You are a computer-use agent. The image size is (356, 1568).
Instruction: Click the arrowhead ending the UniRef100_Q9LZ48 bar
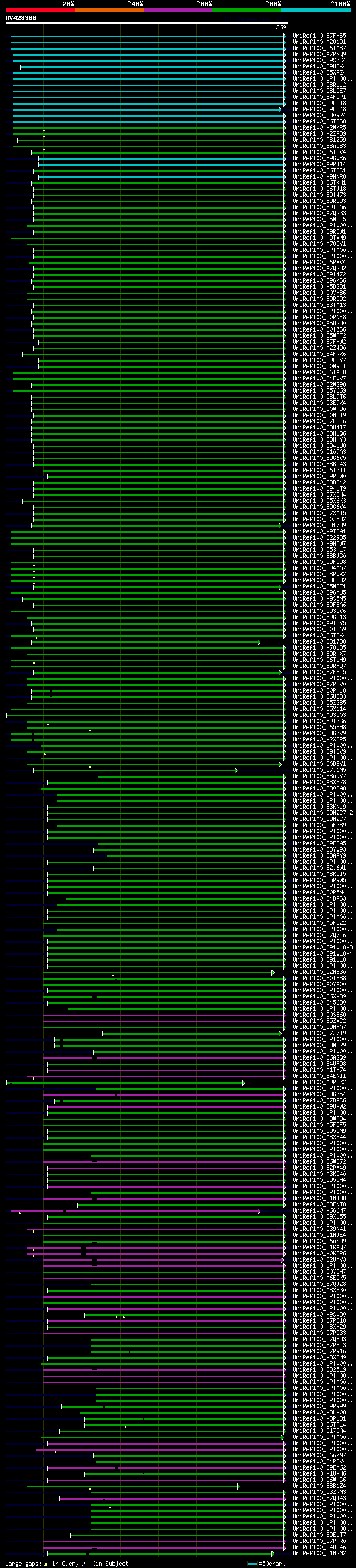pos(280,110)
